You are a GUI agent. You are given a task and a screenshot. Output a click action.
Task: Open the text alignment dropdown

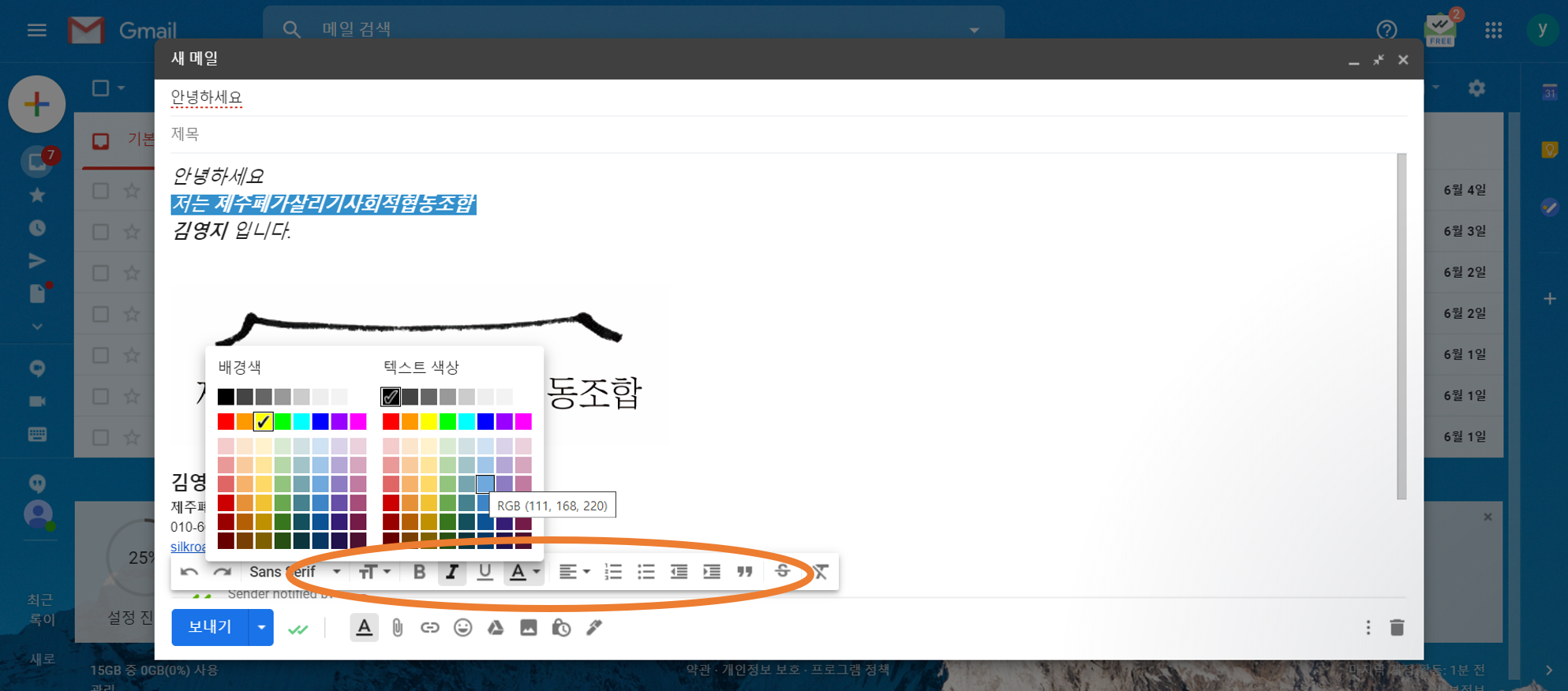(x=574, y=572)
